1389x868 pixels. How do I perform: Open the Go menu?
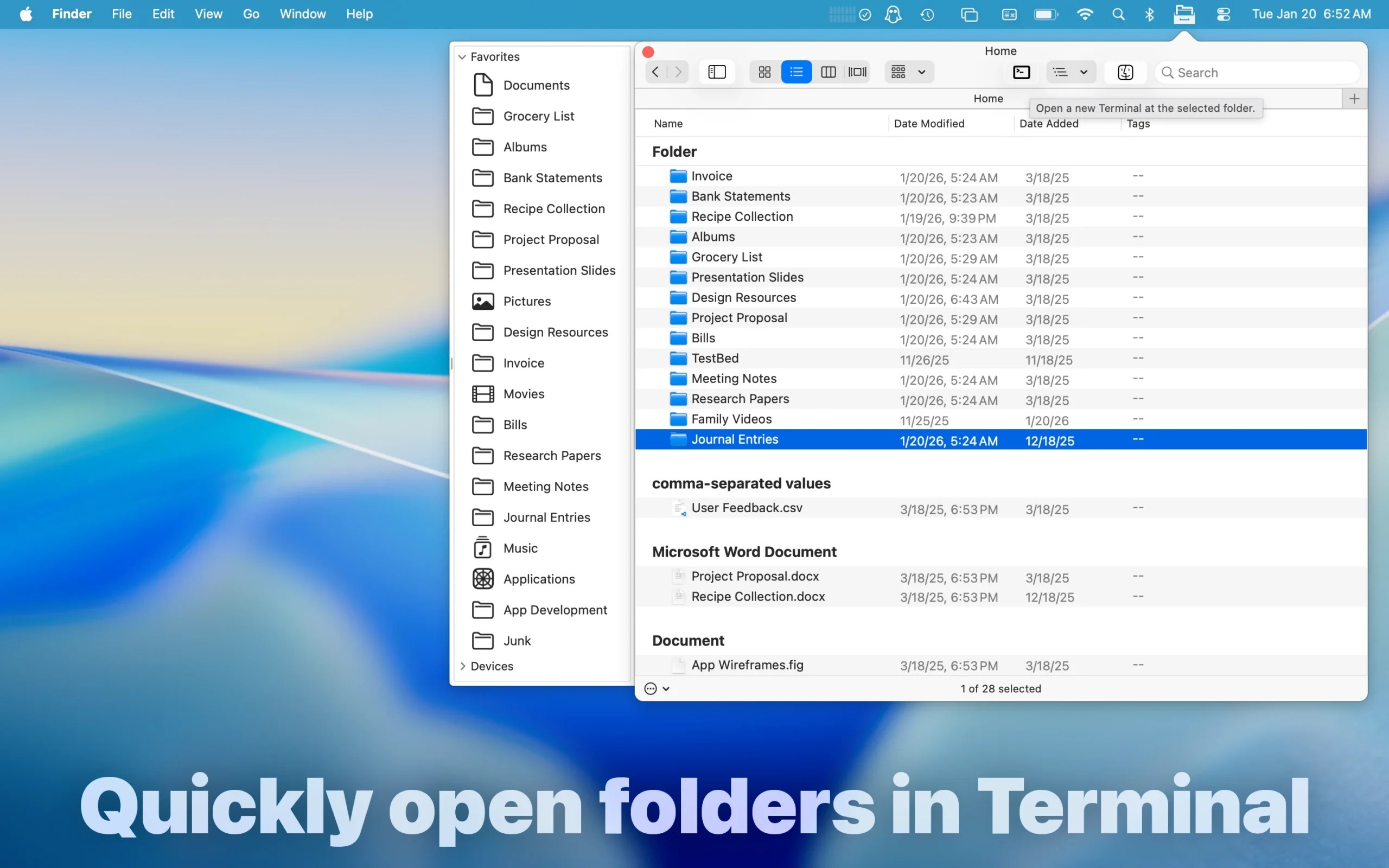click(251, 14)
